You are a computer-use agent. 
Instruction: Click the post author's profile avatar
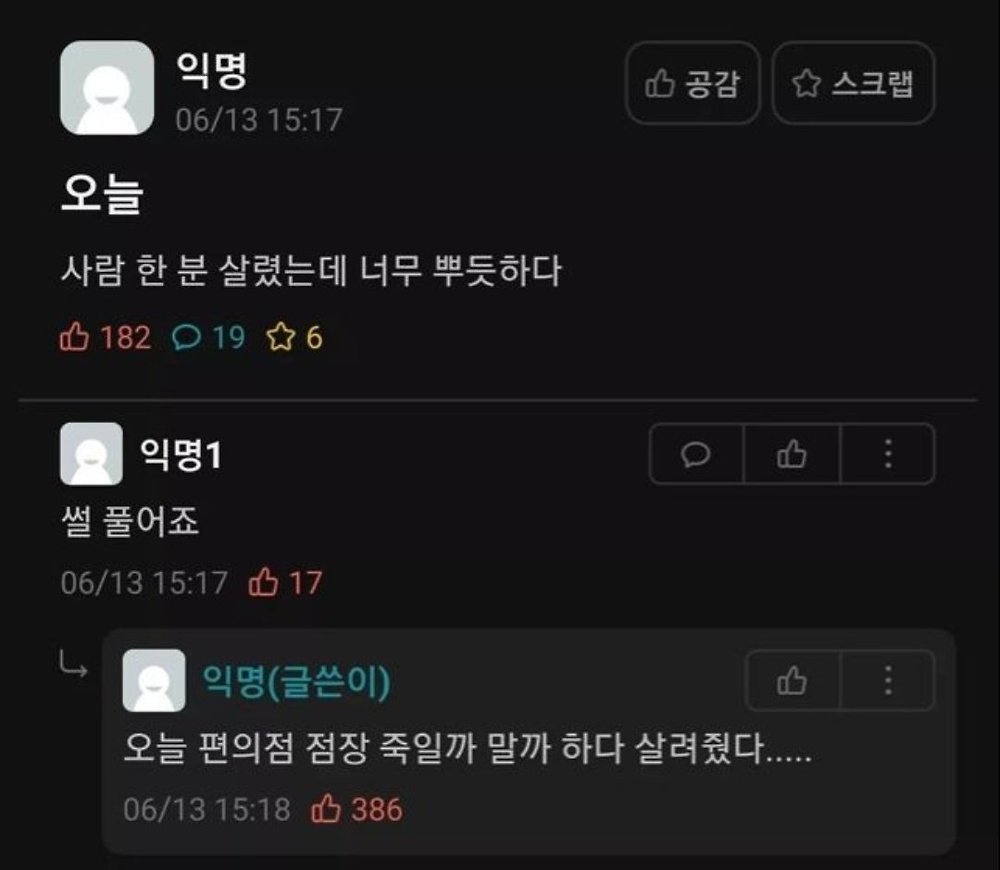[107, 88]
